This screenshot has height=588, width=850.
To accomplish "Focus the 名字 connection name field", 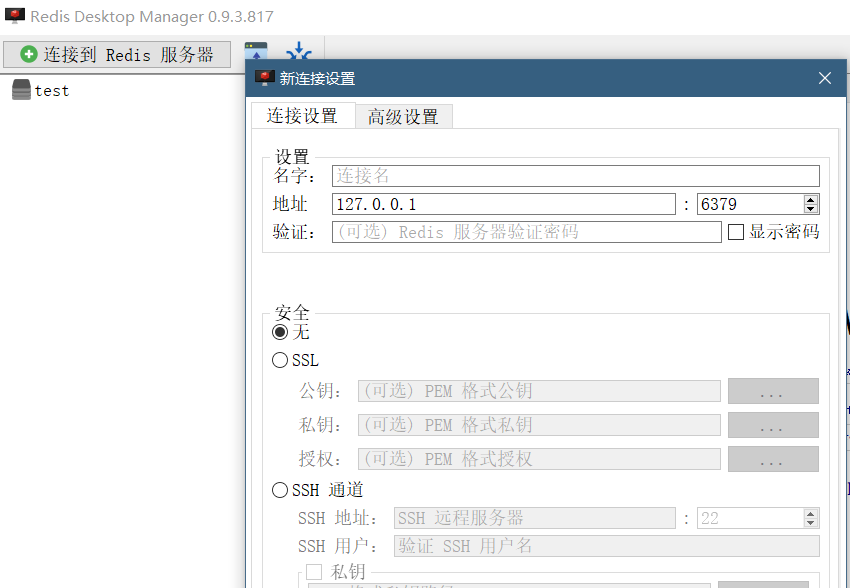I will (x=576, y=176).
